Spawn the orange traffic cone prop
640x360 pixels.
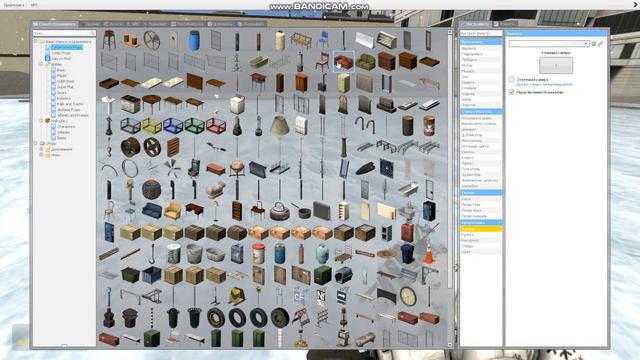429,253
